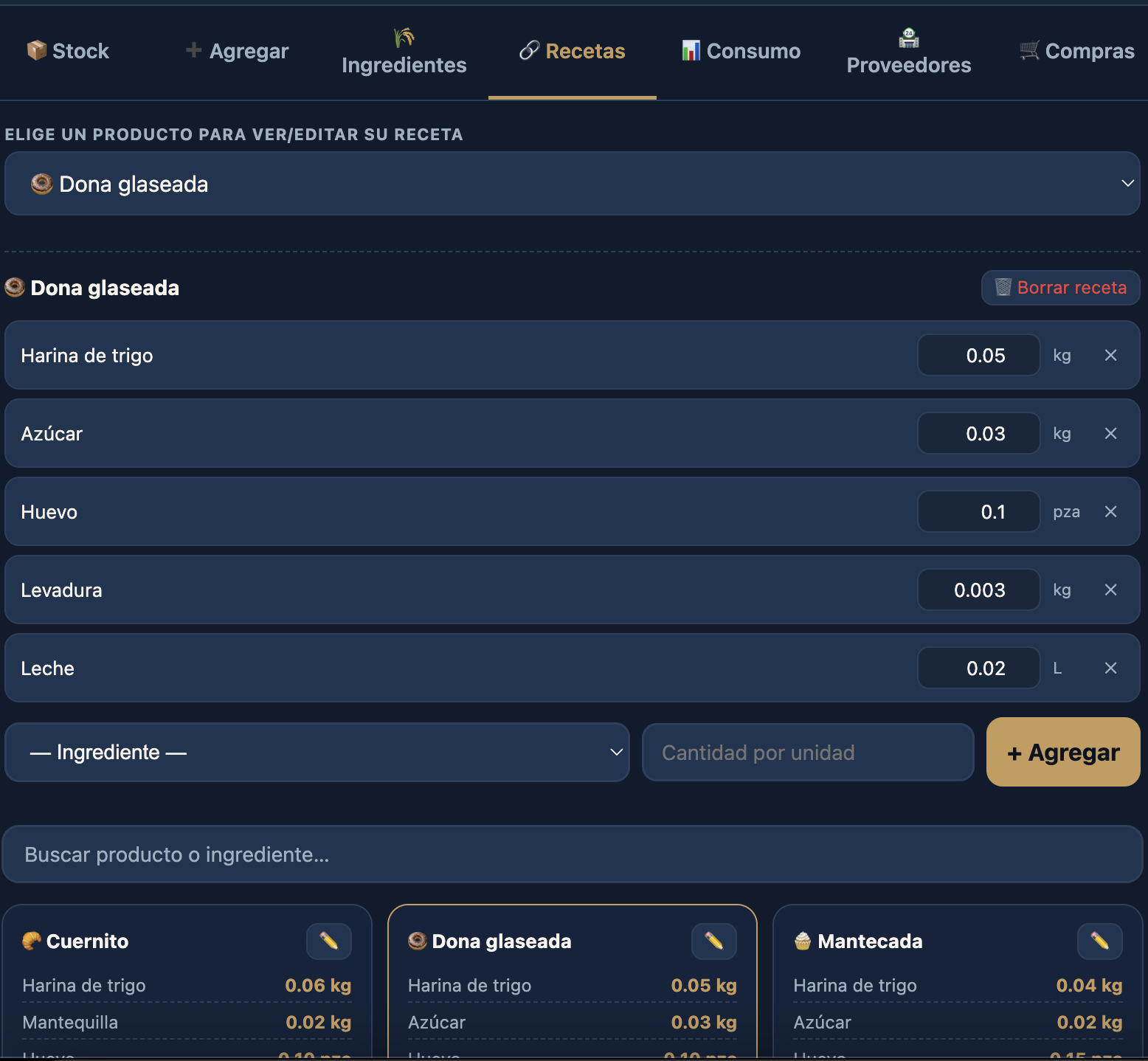Edit the Mantecada recipe with pencil icon
The width and height of the screenshot is (1148, 1061).
tap(1100, 941)
